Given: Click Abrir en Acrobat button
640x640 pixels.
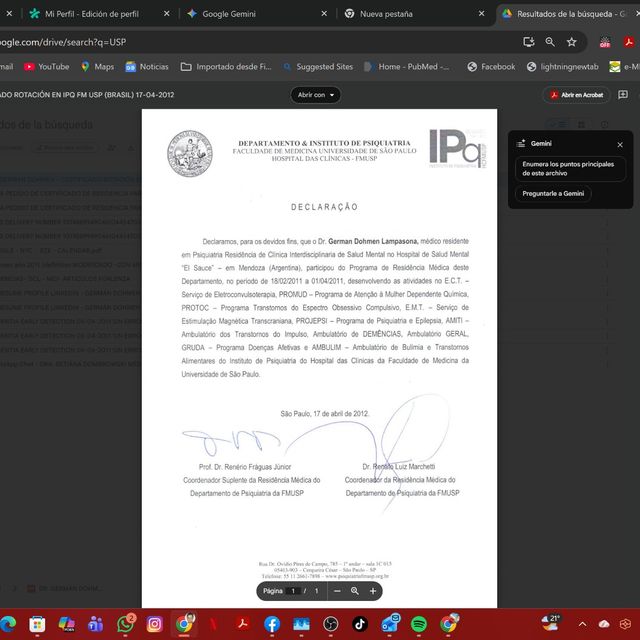Looking at the screenshot, I should [x=576, y=95].
